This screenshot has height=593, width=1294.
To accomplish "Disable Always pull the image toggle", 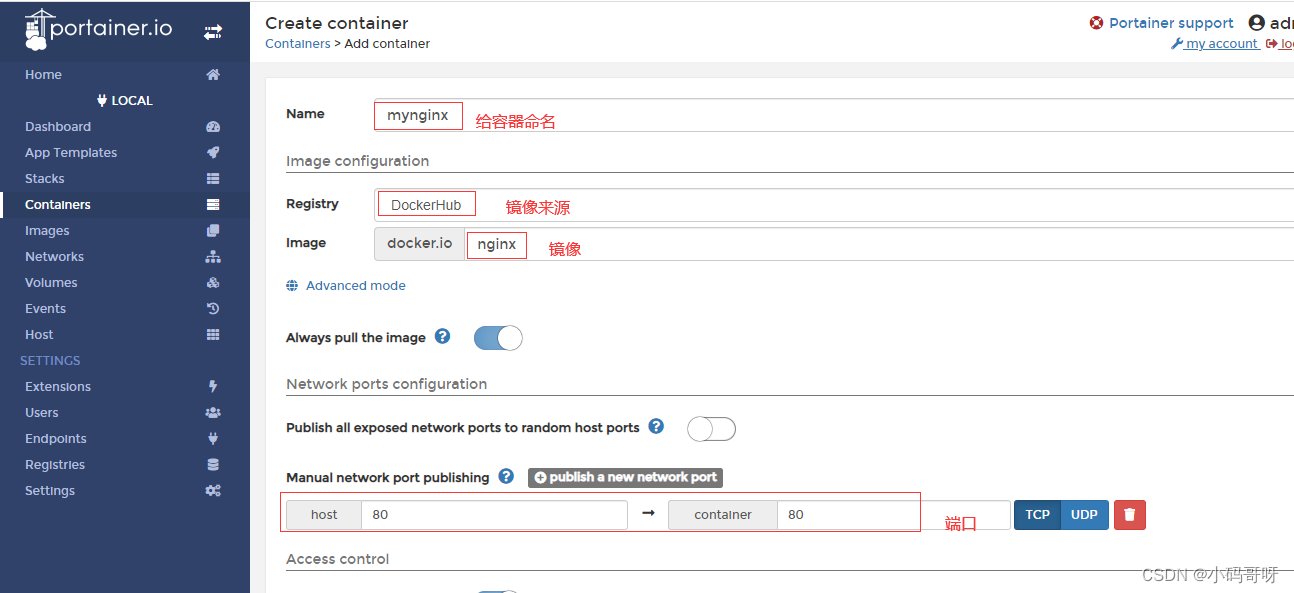I will pyautogui.click(x=498, y=338).
